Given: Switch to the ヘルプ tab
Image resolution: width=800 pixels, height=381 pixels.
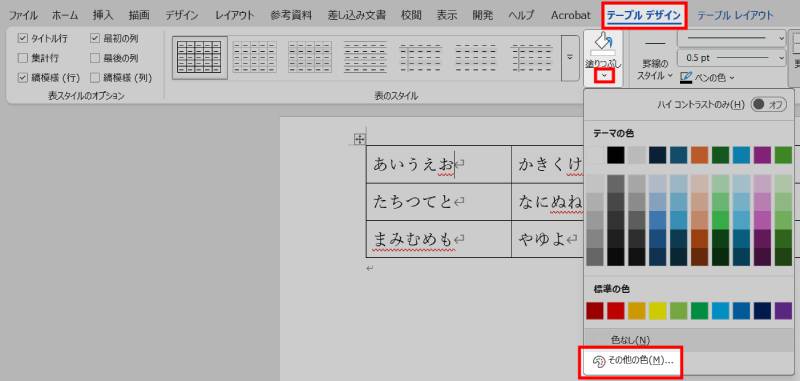Looking at the screenshot, I should [521, 15].
